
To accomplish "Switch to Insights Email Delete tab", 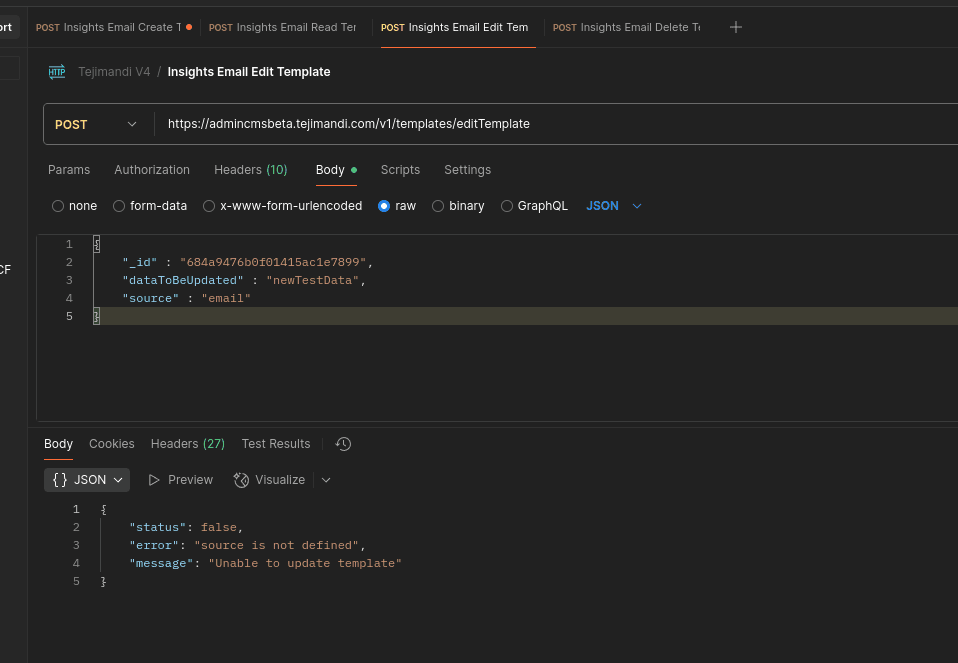I will 627,27.
